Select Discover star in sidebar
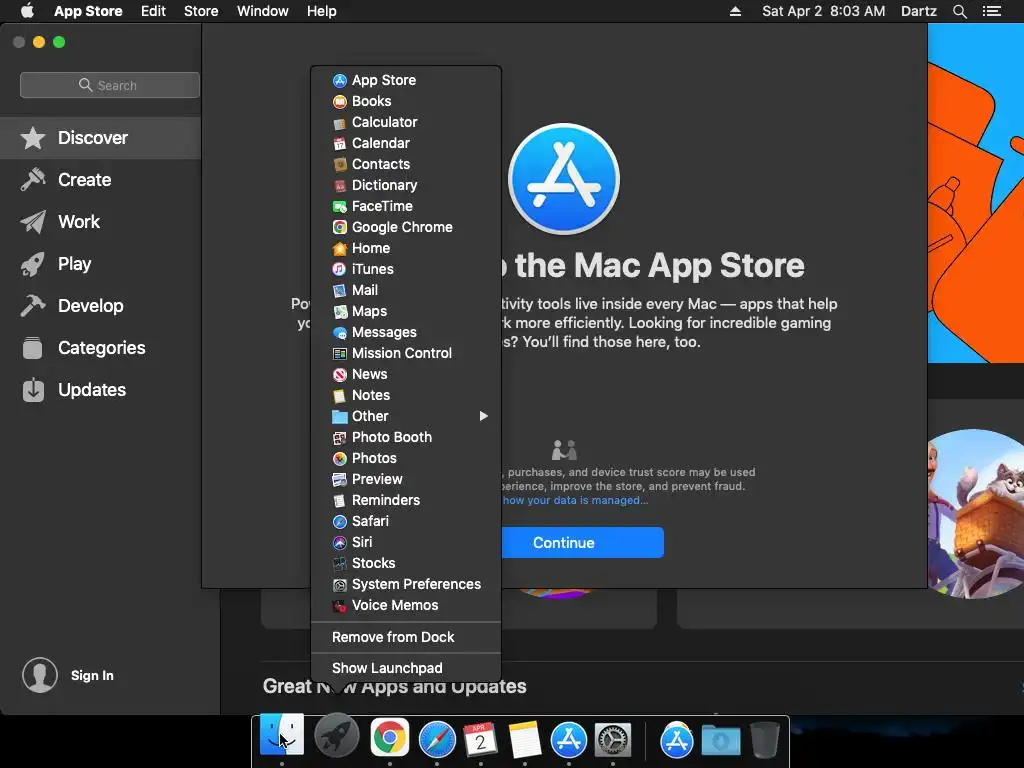1024x768 pixels. 101,138
